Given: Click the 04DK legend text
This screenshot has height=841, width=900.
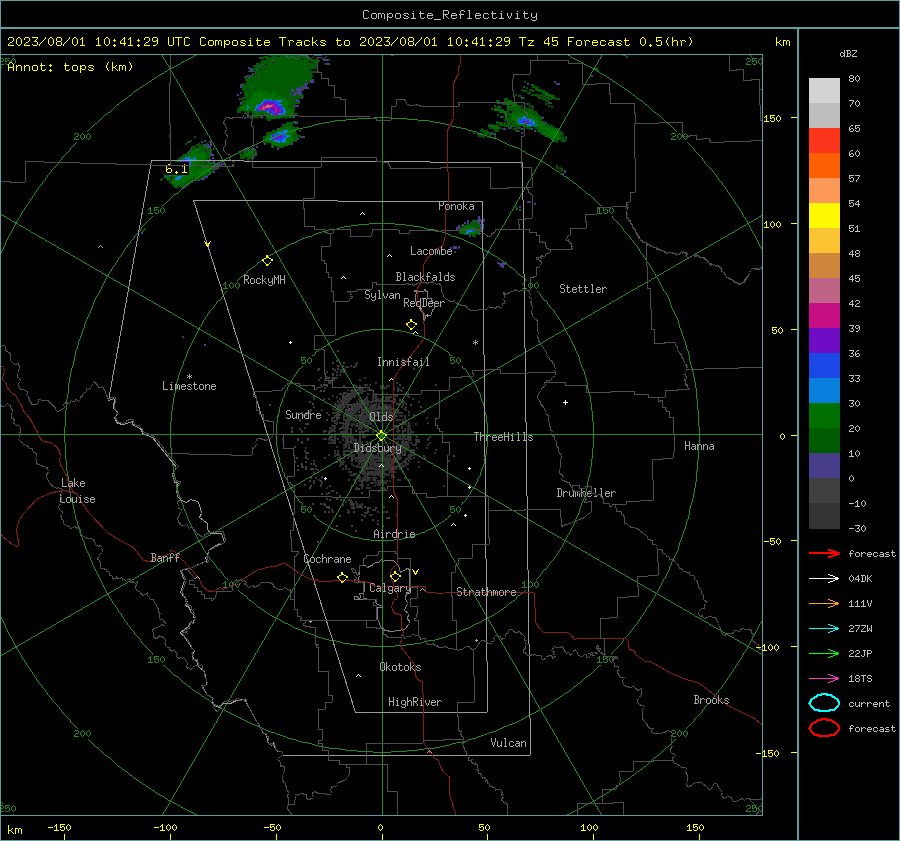Looking at the screenshot, I should 860,579.
